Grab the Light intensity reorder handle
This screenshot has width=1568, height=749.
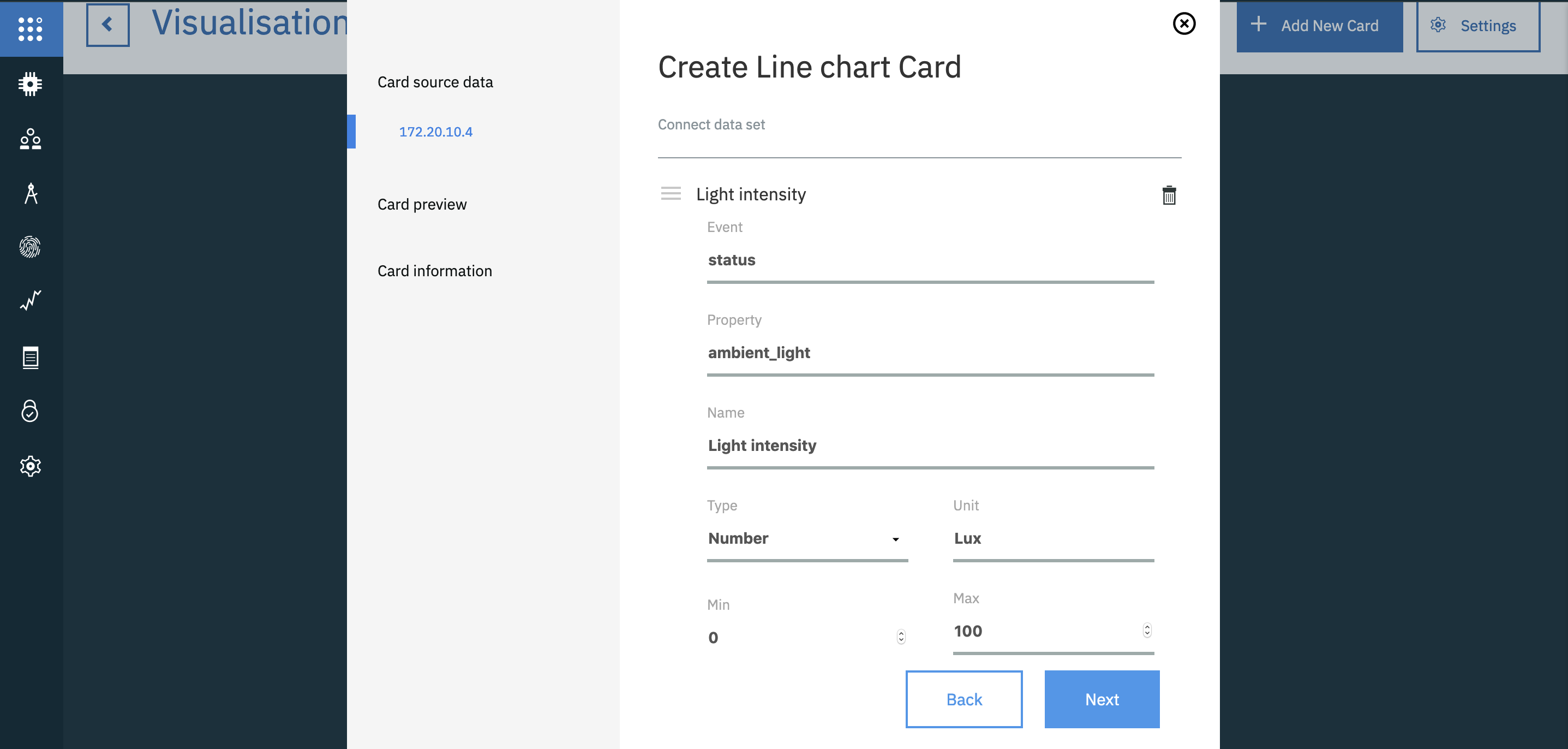pos(671,194)
